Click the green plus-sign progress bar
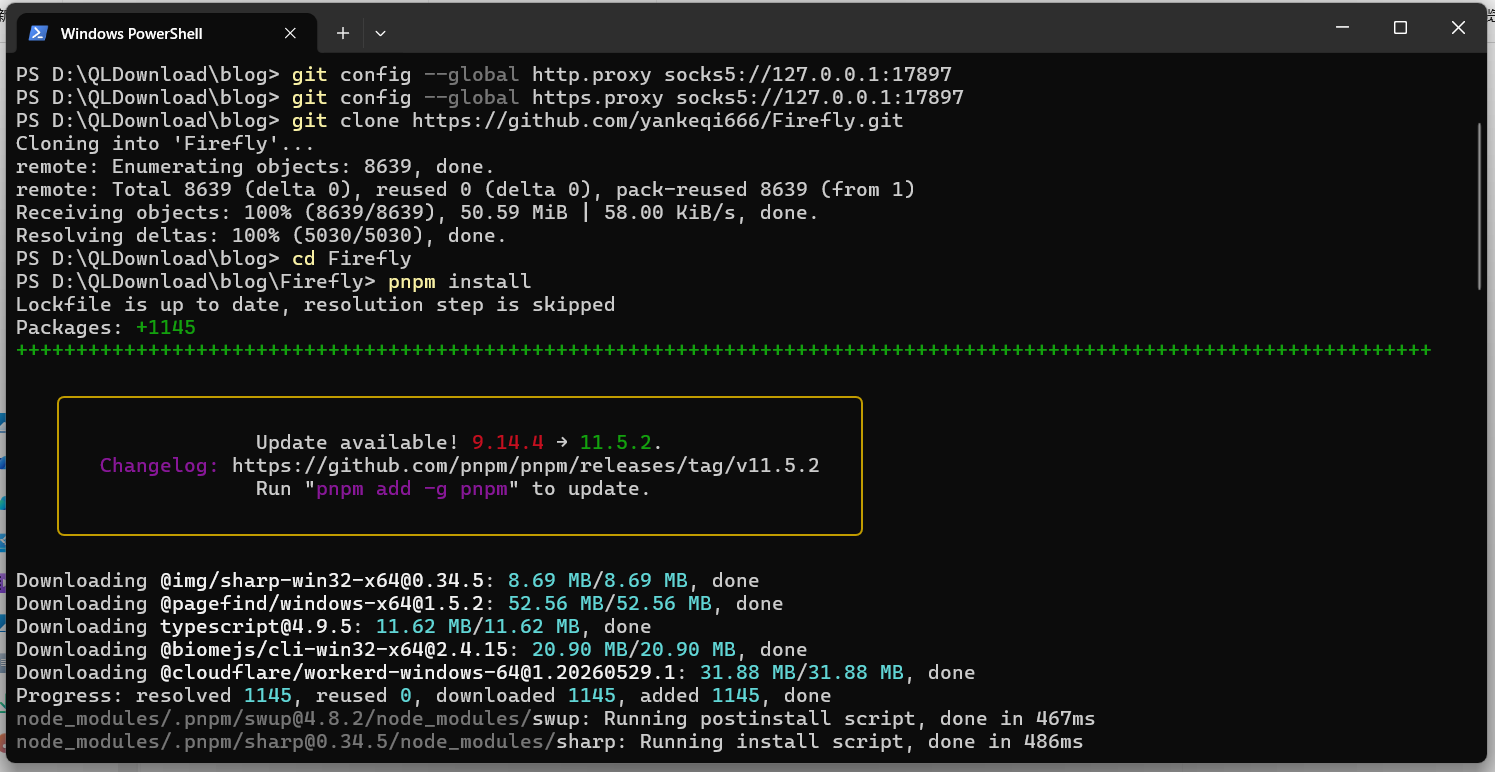Viewport: 1495px width, 772px height. (724, 351)
